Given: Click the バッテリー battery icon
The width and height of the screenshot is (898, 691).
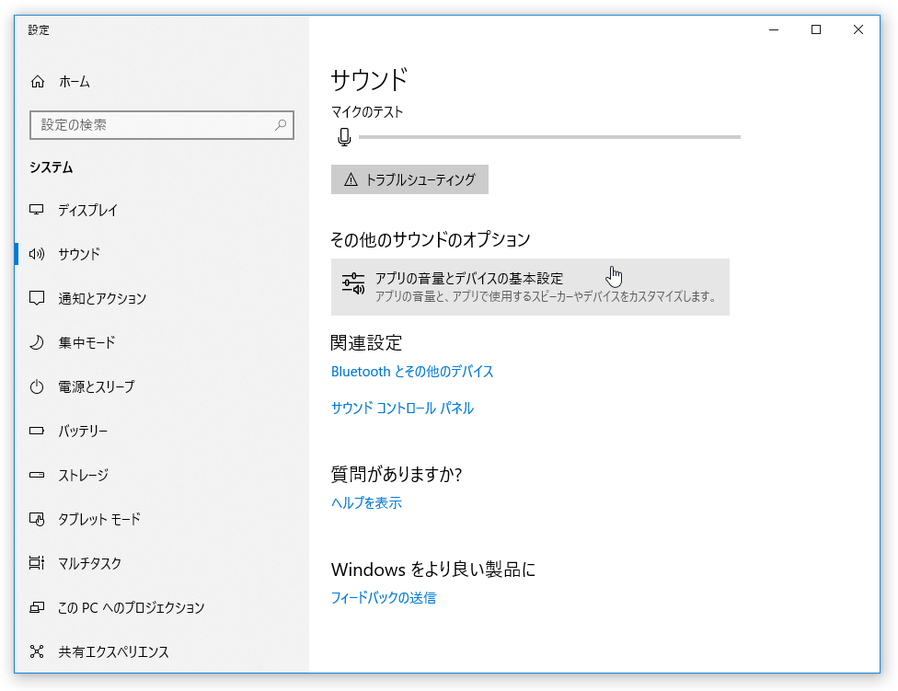Looking at the screenshot, I should tap(37, 431).
